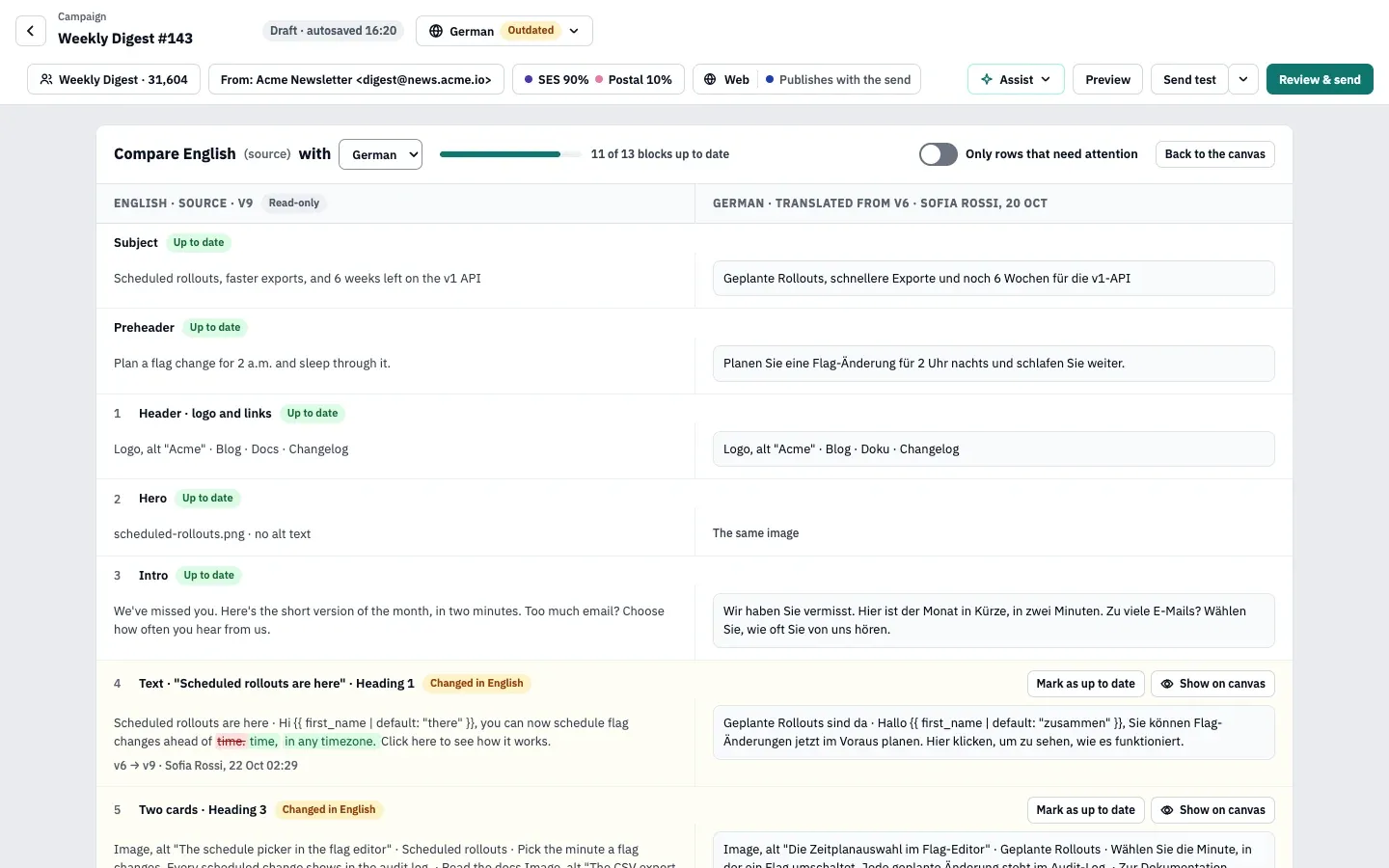Screen dimensions: 1389x868
Task: Click The same image text in Hero row
Action: click(755, 533)
